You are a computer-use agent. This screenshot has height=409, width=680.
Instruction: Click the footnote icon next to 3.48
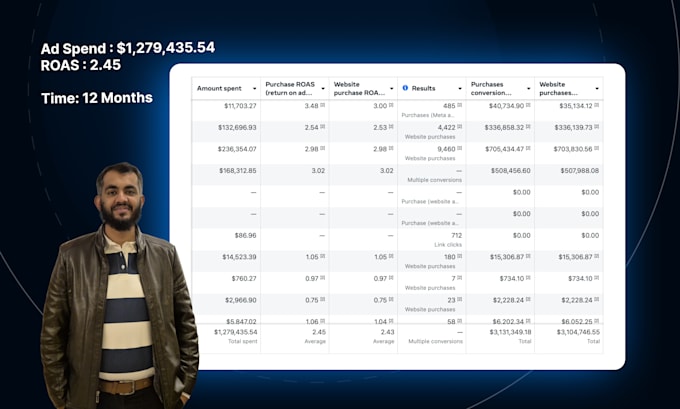pyautogui.click(x=323, y=105)
